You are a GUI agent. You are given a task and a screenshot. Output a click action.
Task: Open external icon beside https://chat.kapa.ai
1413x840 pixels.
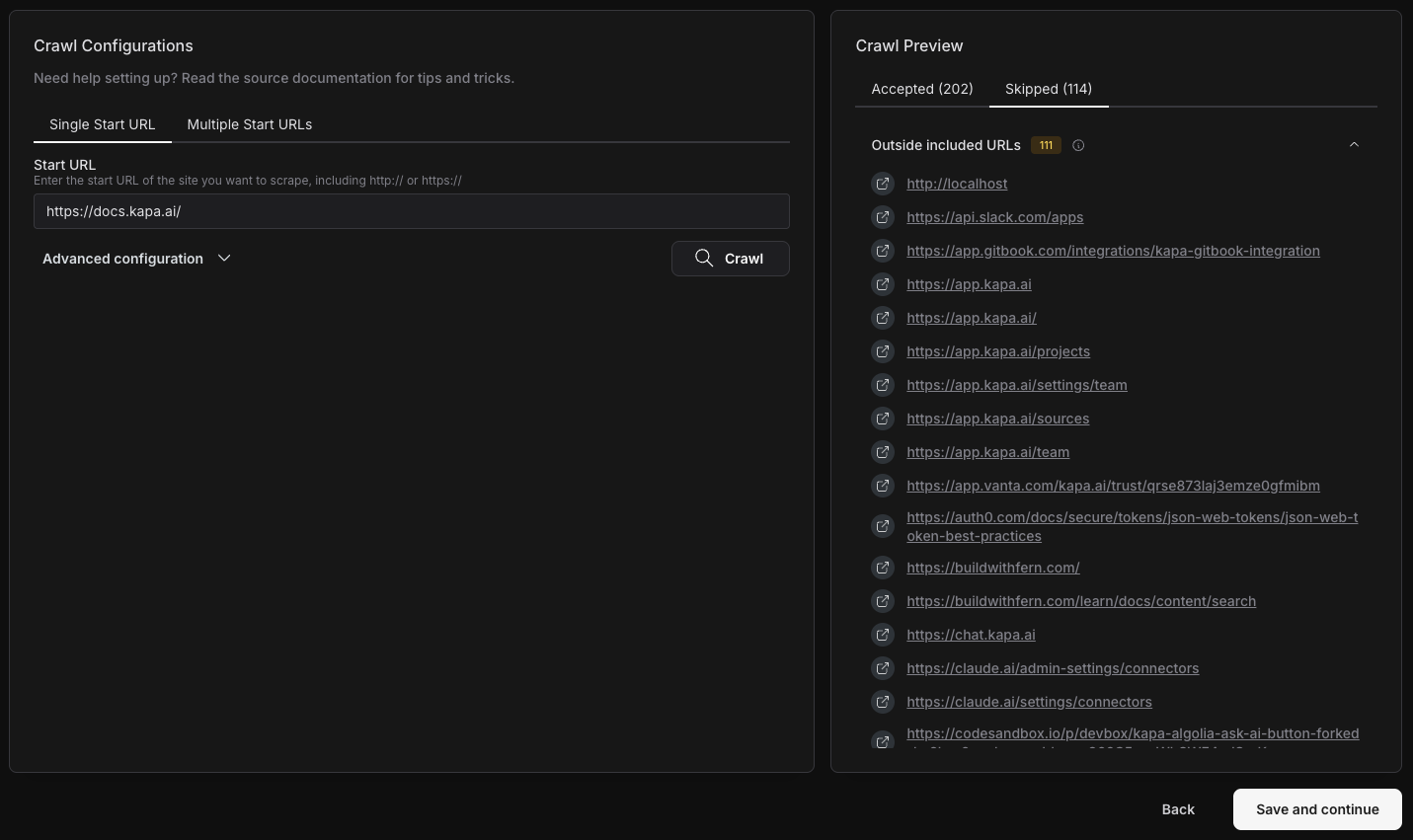[883, 635]
